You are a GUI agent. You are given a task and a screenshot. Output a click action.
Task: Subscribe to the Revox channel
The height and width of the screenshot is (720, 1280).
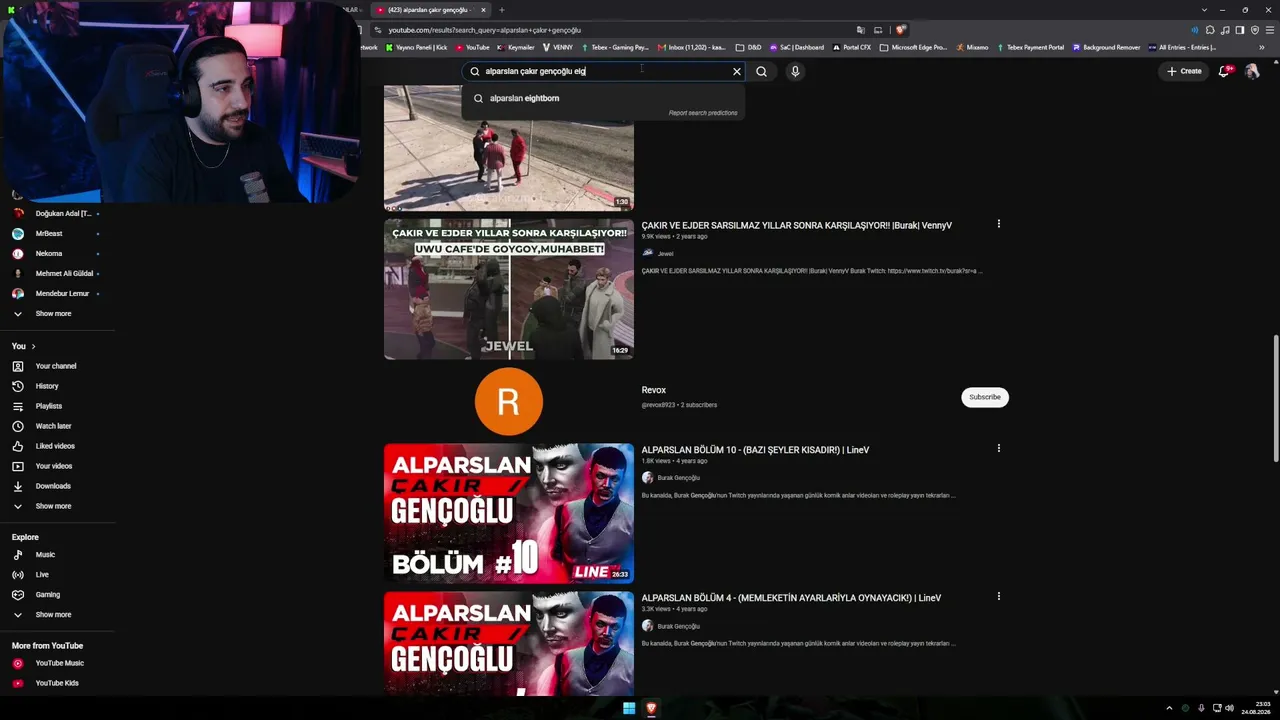(985, 397)
